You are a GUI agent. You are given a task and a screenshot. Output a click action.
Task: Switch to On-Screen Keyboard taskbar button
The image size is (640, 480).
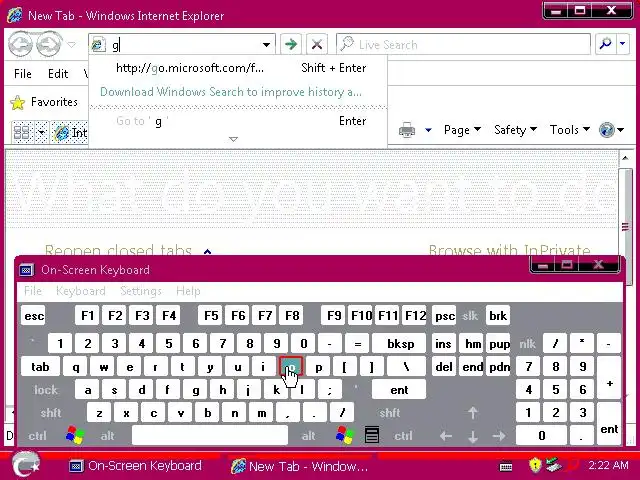pyautogui.click(x=136, y=466)
